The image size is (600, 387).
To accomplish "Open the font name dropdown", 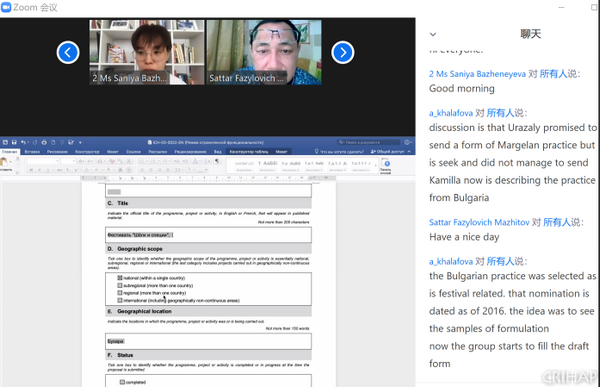I will coord(43,161).
